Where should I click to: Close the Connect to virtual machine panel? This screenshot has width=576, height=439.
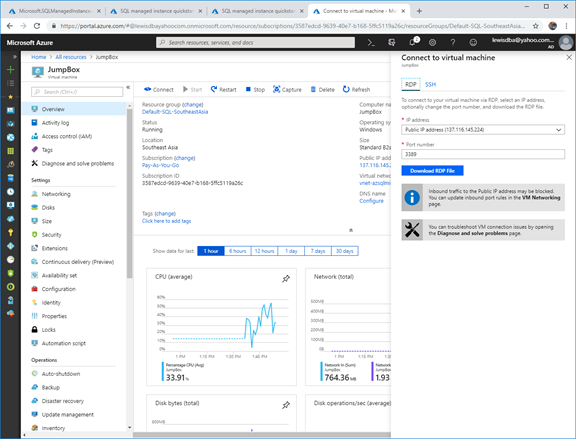pos(569,57)
